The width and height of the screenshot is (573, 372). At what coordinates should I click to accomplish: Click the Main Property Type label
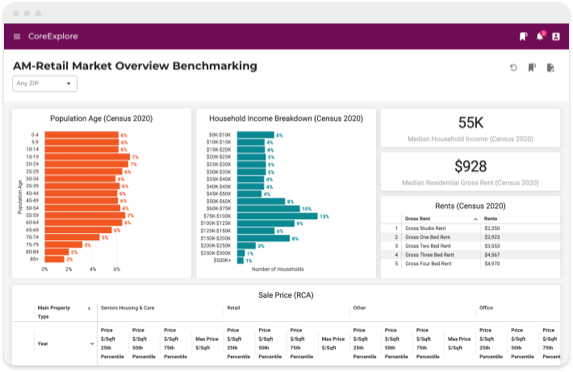click(54, 312)
